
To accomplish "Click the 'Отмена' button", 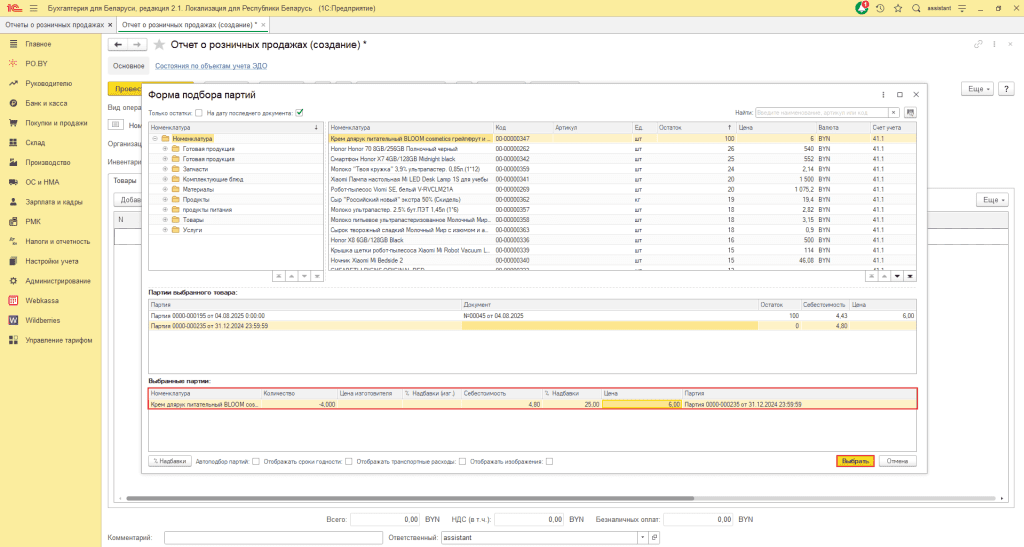I will click(x=897, y=461).
